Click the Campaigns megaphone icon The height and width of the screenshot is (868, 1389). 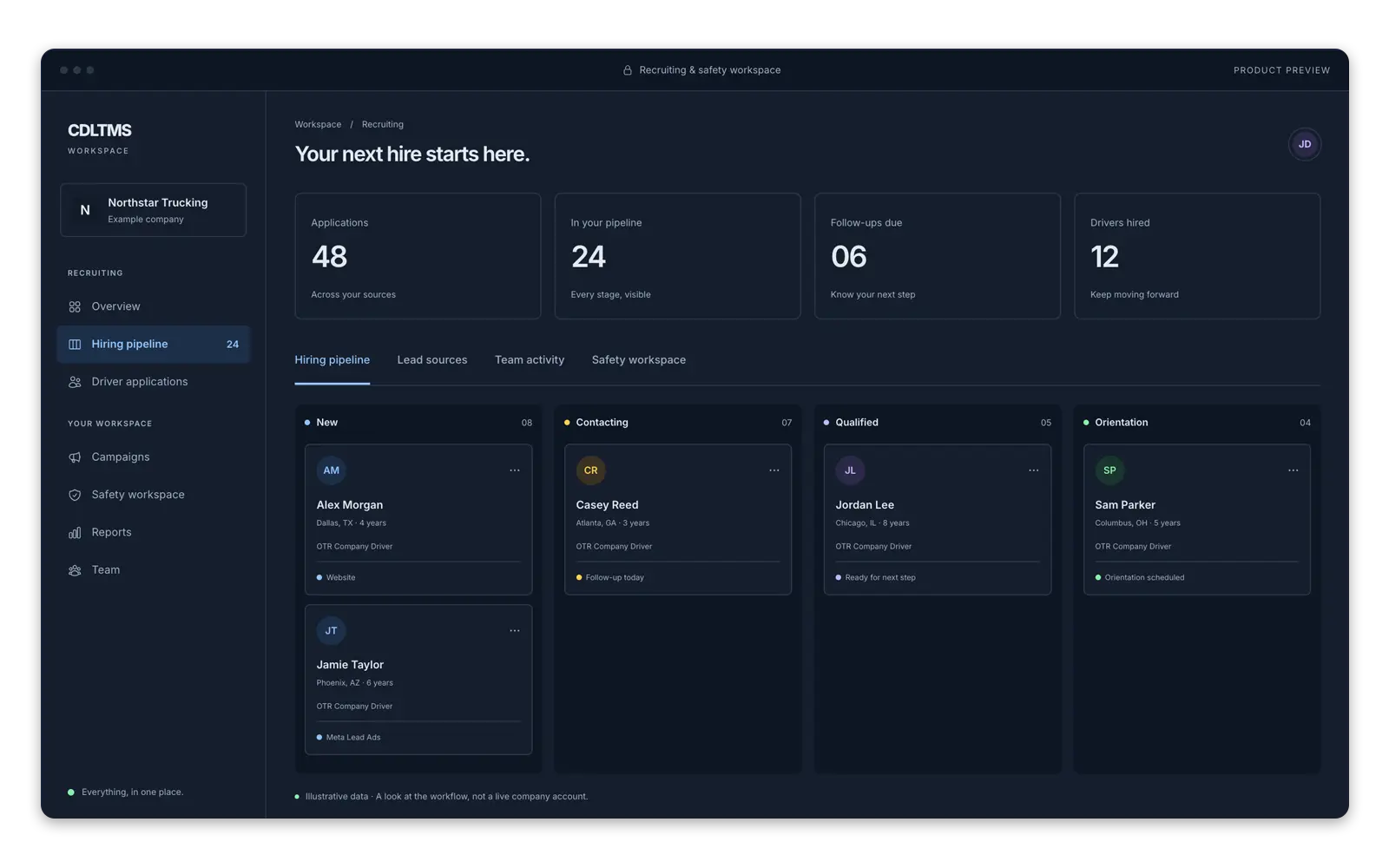tap(75, 457)
